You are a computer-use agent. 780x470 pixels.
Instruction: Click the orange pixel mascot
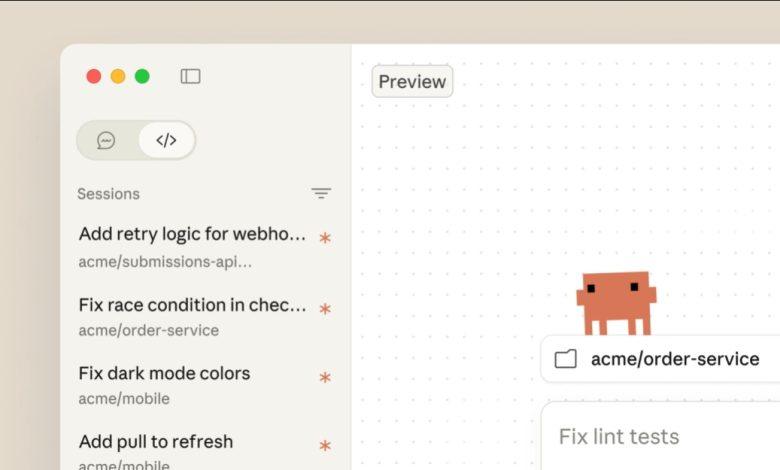[x=615, y=302]
